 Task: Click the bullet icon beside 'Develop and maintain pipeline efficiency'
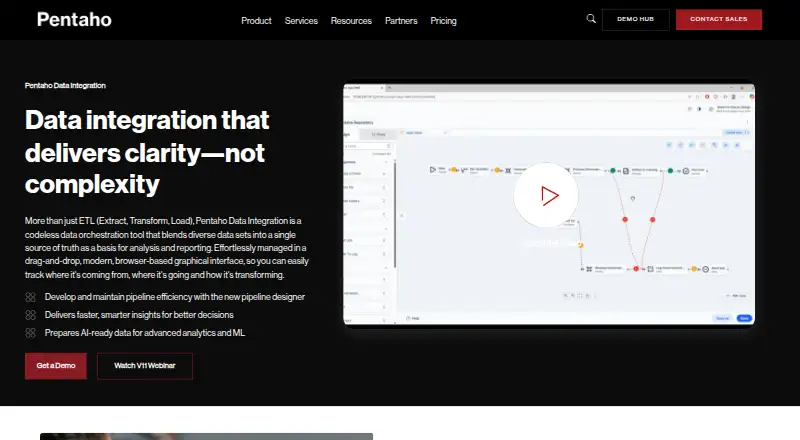click(x=31, y=297)
